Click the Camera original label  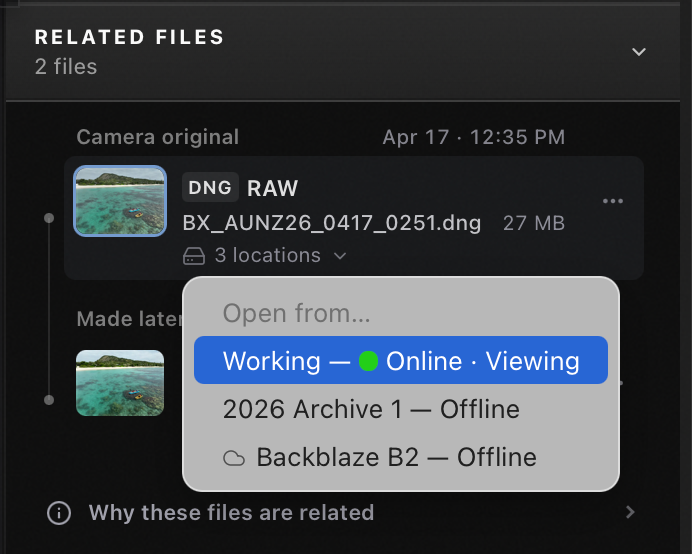pyautogui.click(x=158, y=137)
